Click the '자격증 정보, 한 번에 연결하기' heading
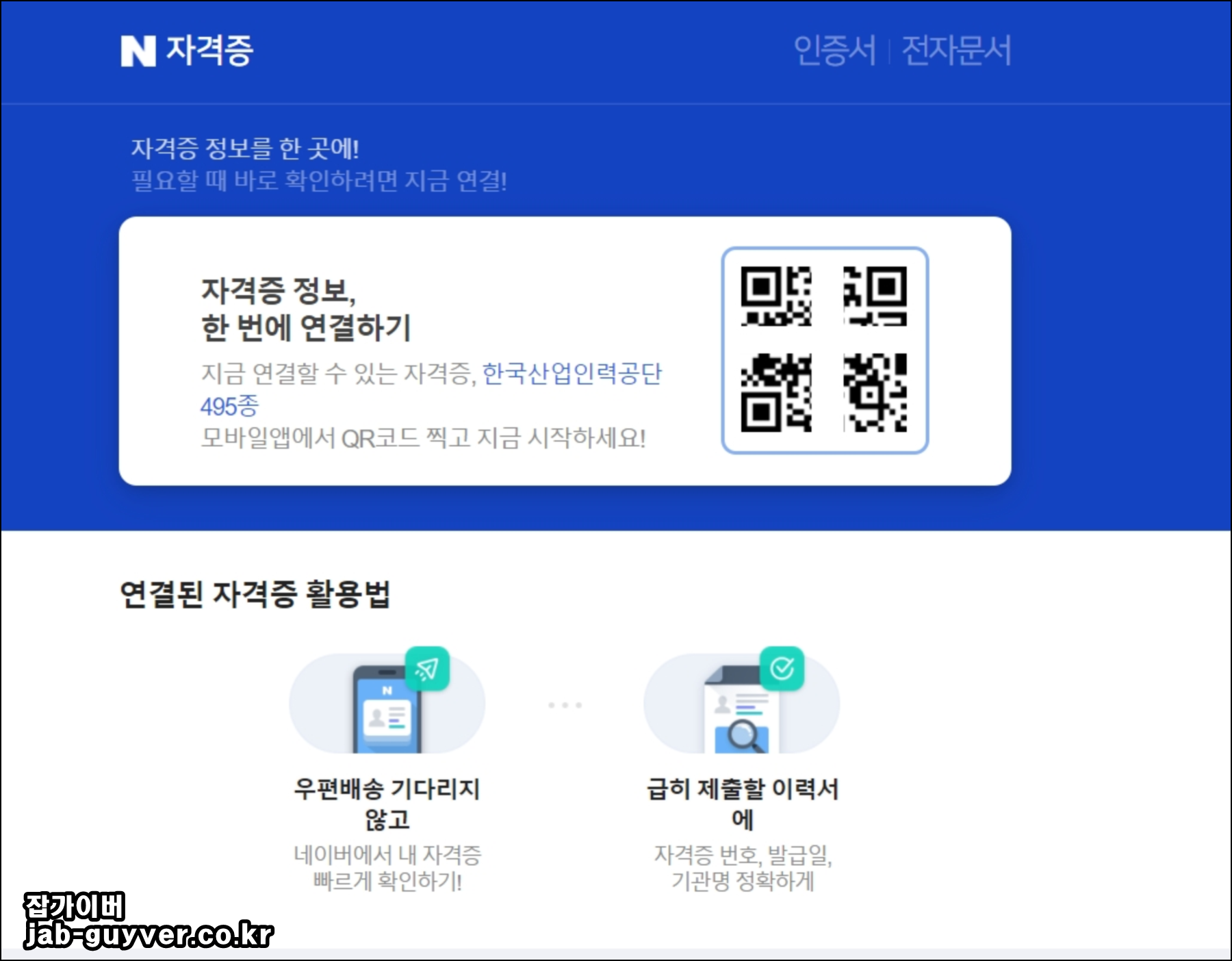Image resolution: width=1232 pixels, height=961 pixels. pyautogui.click(x=306, y=309)
